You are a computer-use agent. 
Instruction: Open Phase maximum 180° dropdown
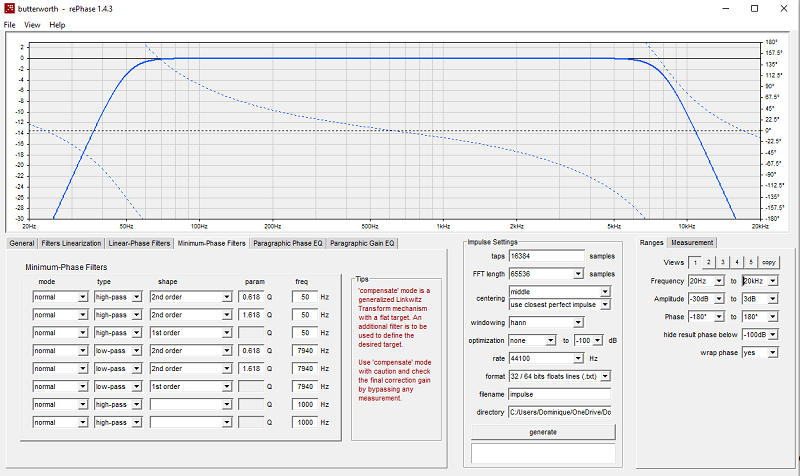point(772,317)
